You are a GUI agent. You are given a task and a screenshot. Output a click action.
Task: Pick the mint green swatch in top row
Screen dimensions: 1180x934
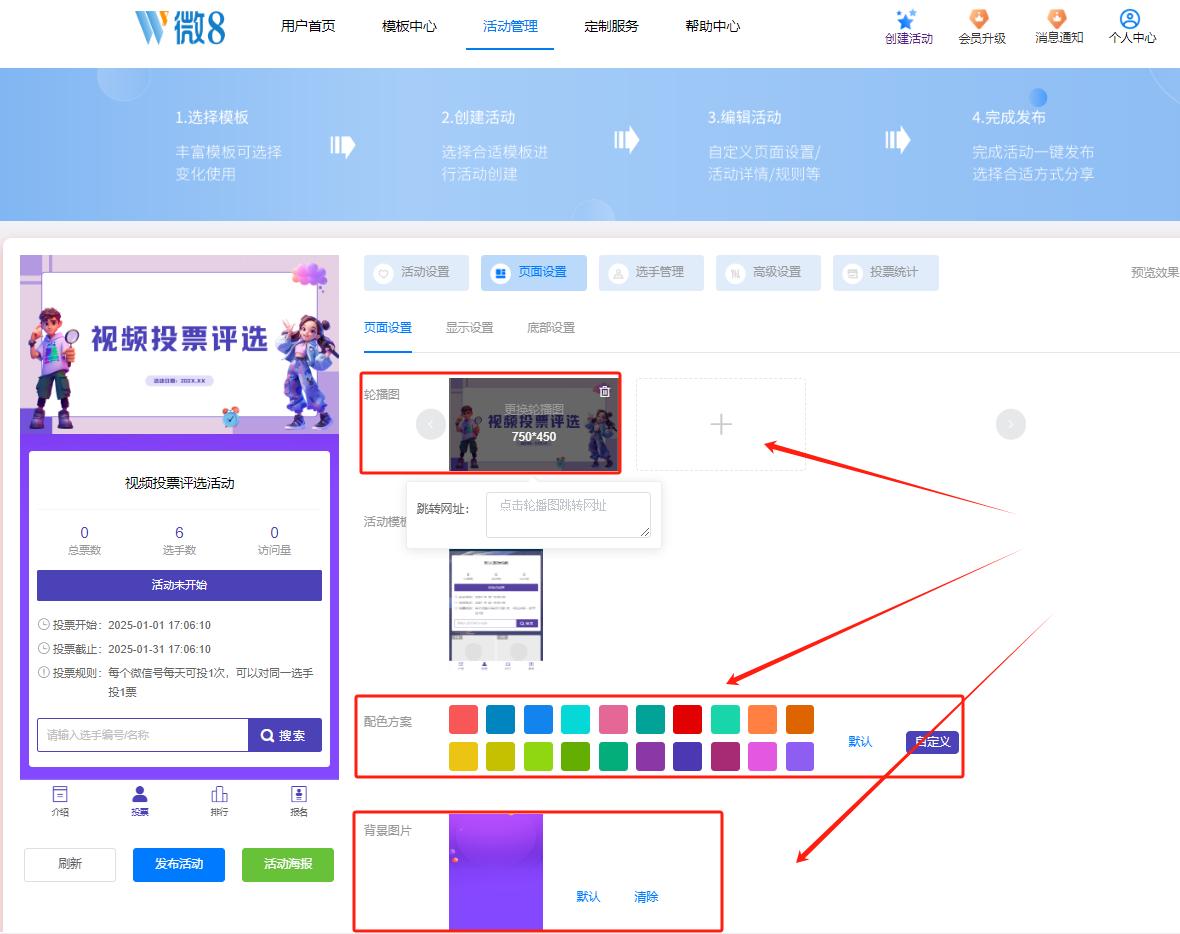[725, 720]
